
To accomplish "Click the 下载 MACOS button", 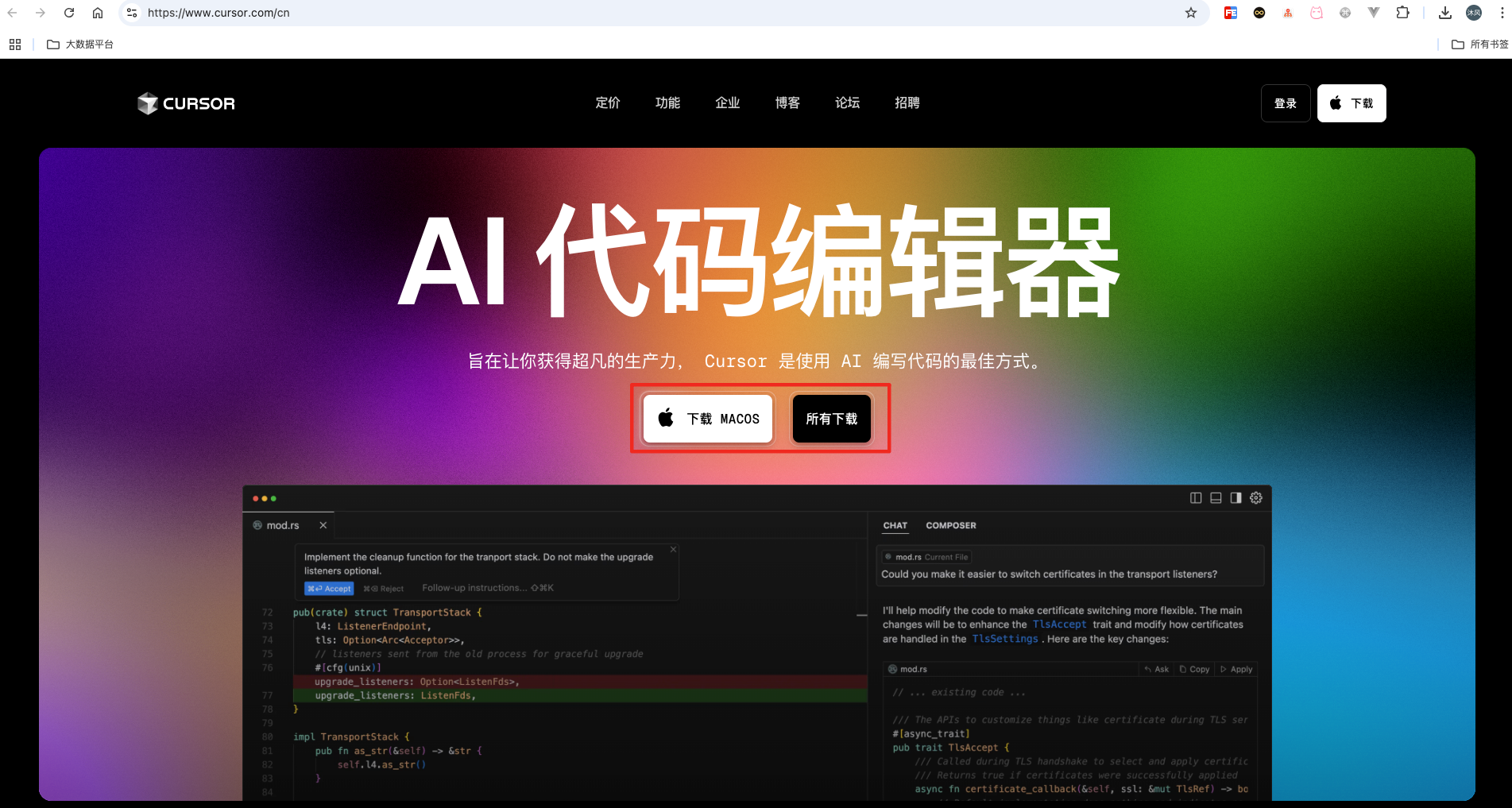I will (708, 419).
